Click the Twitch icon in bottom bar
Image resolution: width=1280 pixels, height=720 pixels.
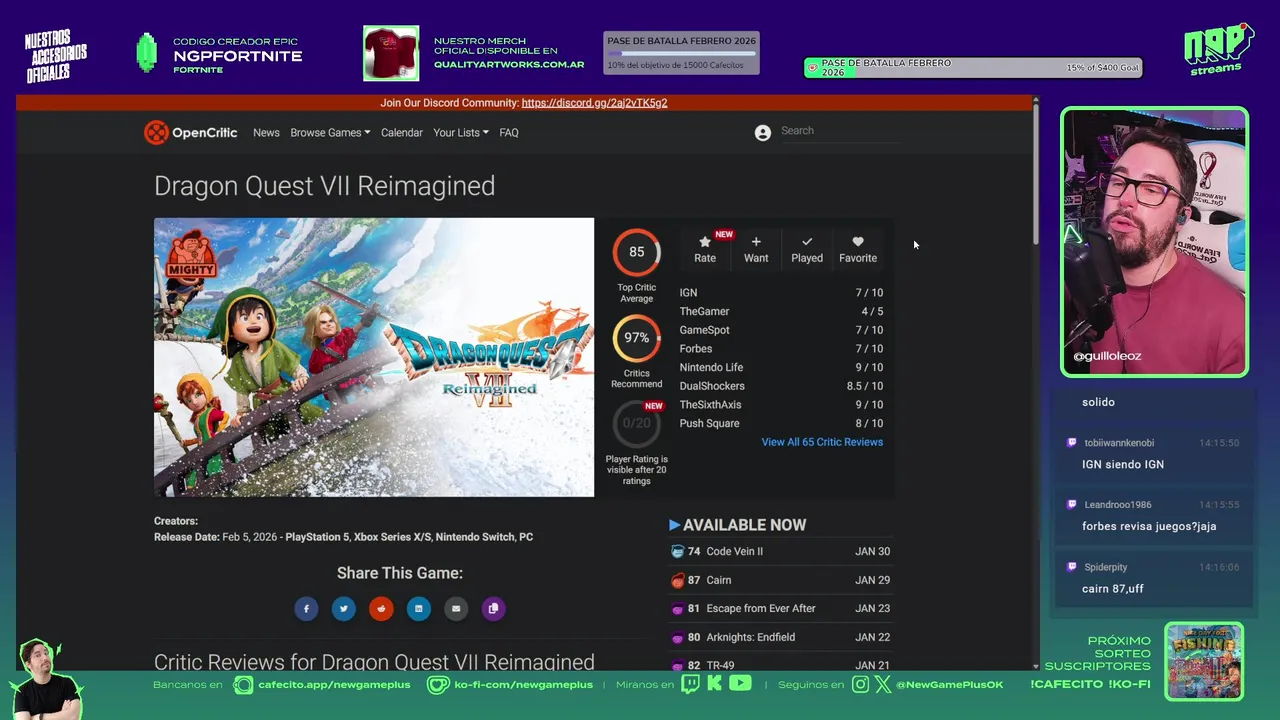[x=691, y=684]
